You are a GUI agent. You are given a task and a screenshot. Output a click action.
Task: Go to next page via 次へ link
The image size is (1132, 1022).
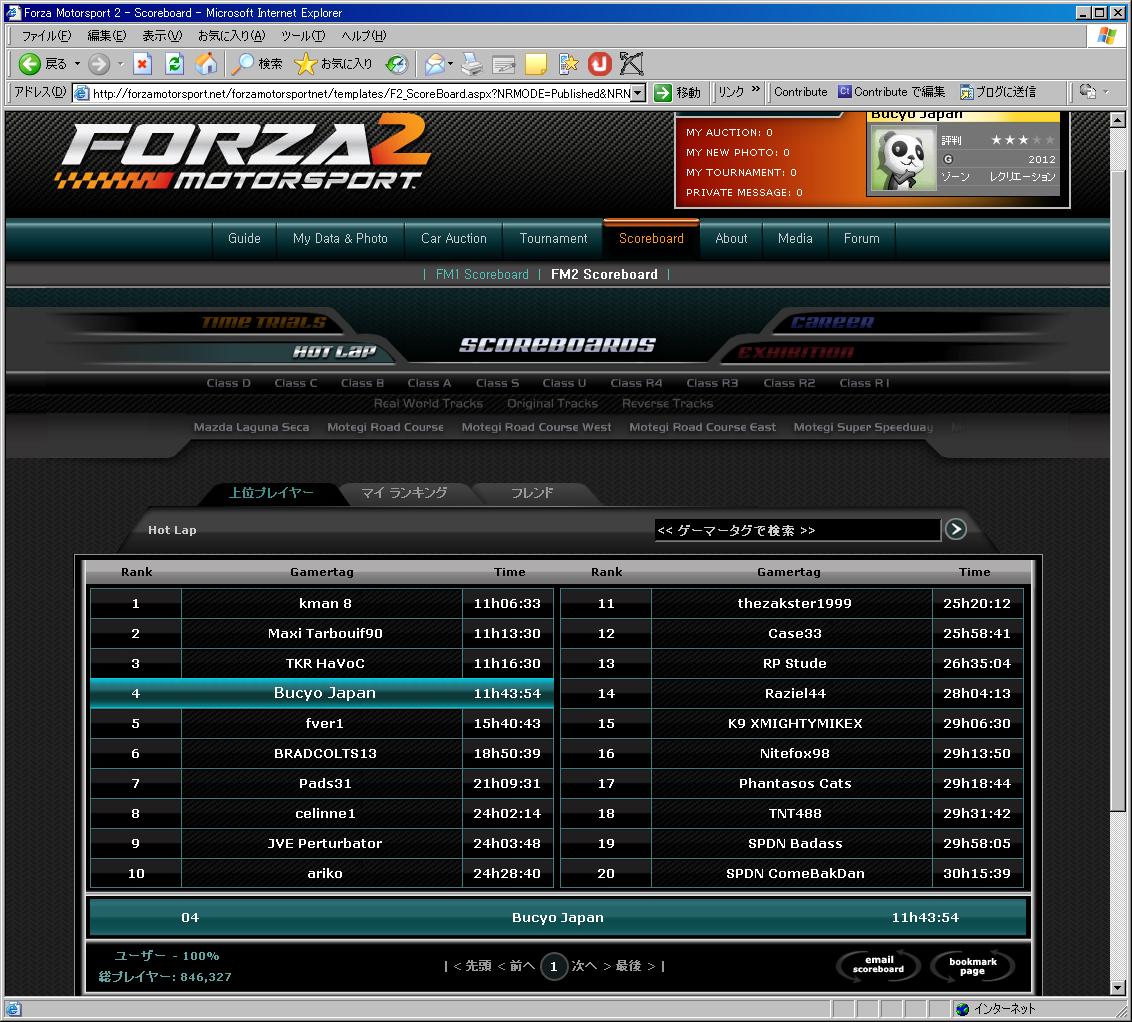coord(584,966)
